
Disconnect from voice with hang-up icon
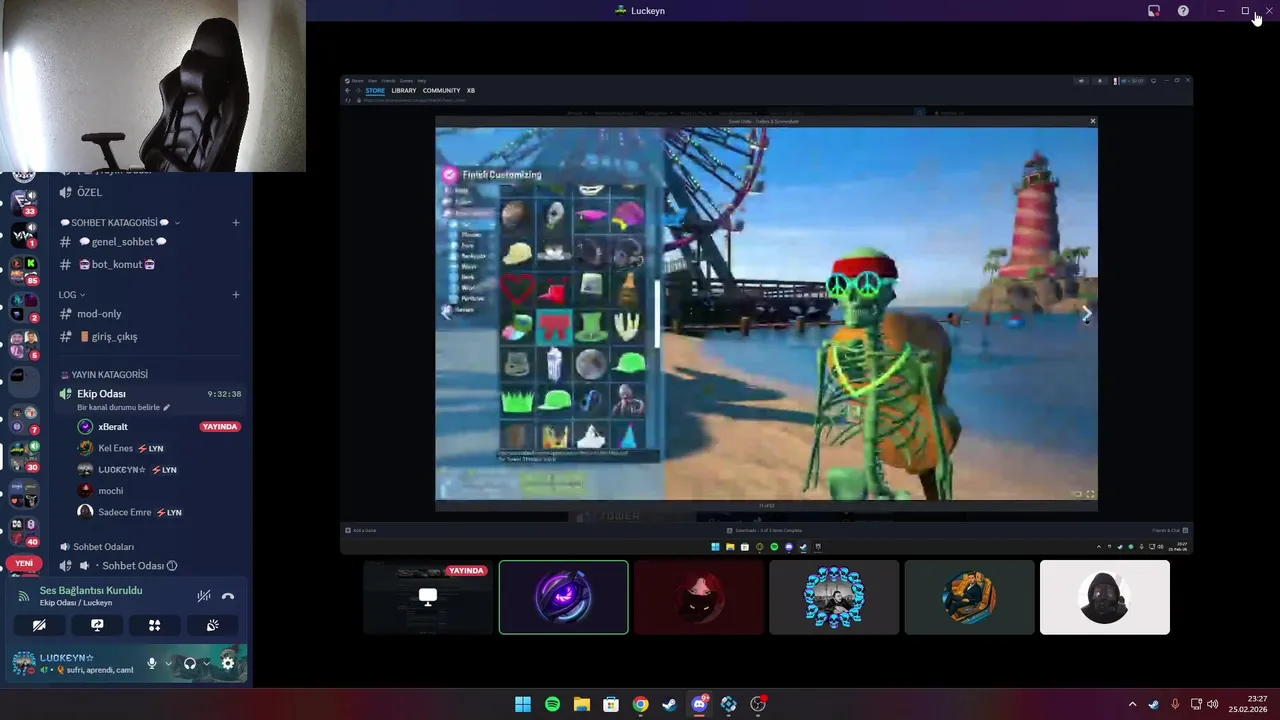pos(228,596)
